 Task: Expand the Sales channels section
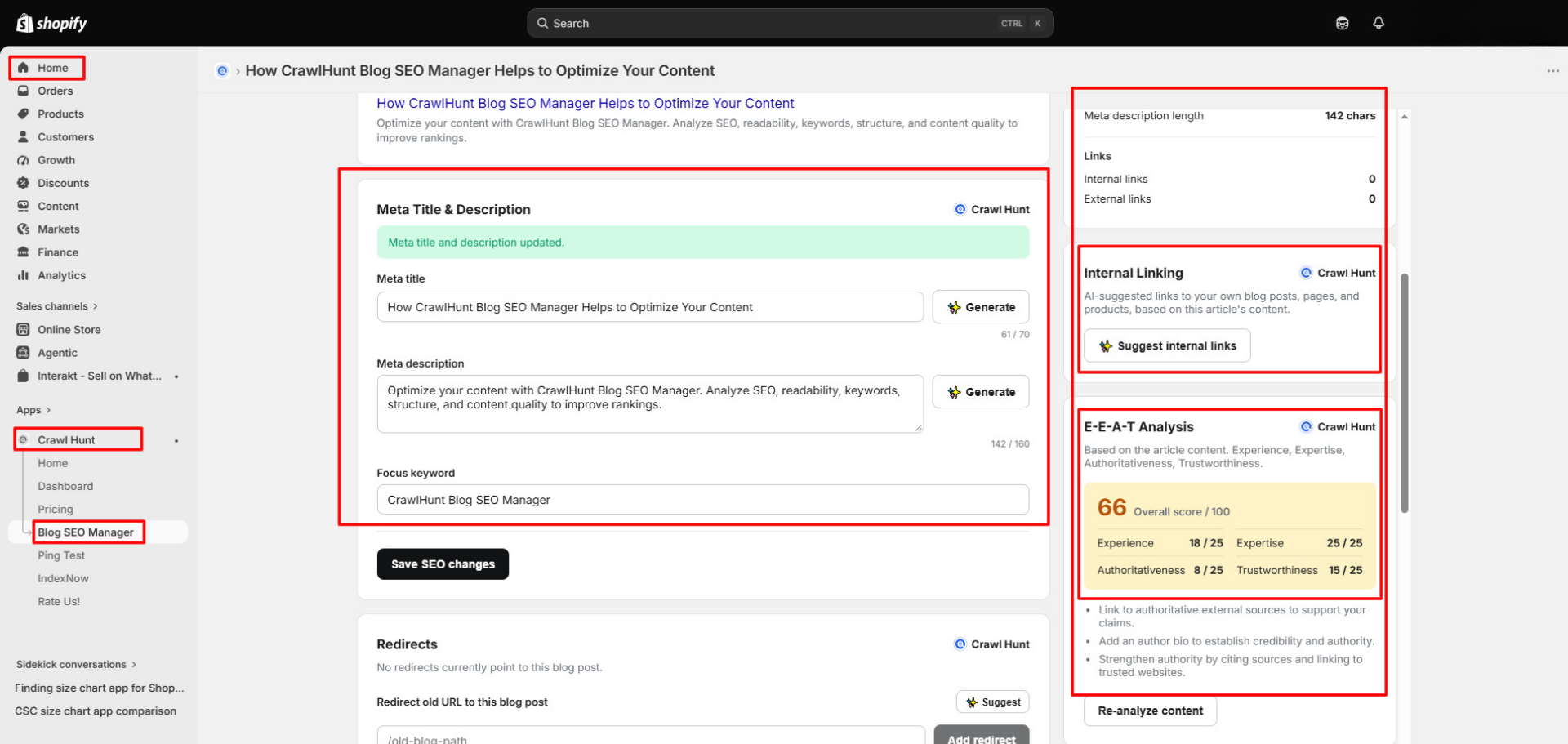pos(57,306)
